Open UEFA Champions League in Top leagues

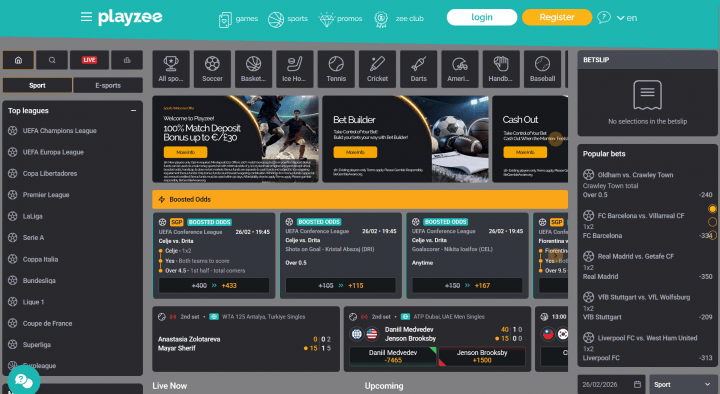point(60,131)
